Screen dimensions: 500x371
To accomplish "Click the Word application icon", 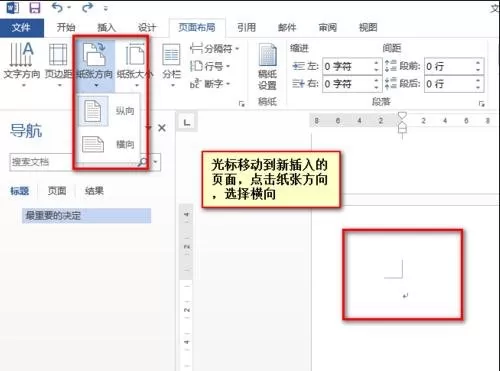I will (x=13, y=8).
